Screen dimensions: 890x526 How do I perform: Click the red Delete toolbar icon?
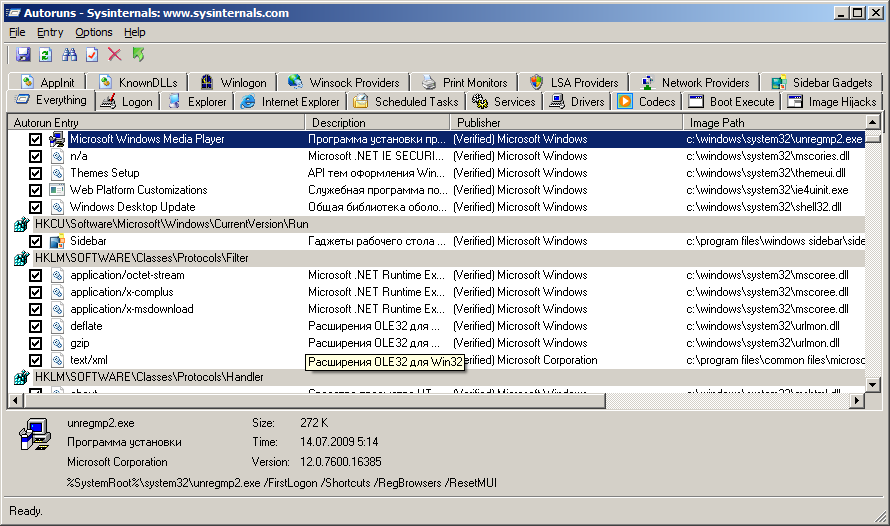115,54
